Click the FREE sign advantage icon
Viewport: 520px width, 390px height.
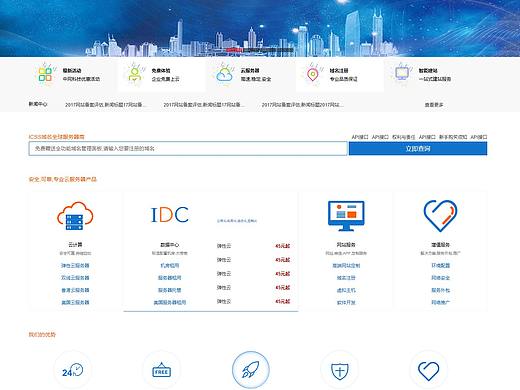pyautogui.click(x=161, y=370)
